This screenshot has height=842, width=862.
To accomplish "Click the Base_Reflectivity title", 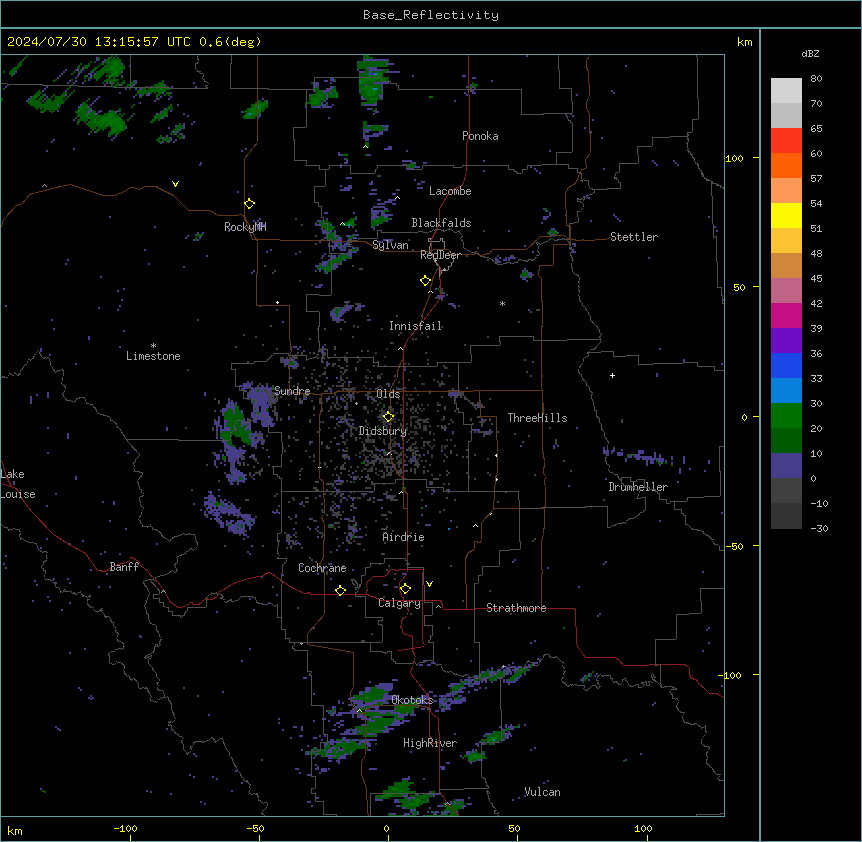I will (x=431, y=15).
